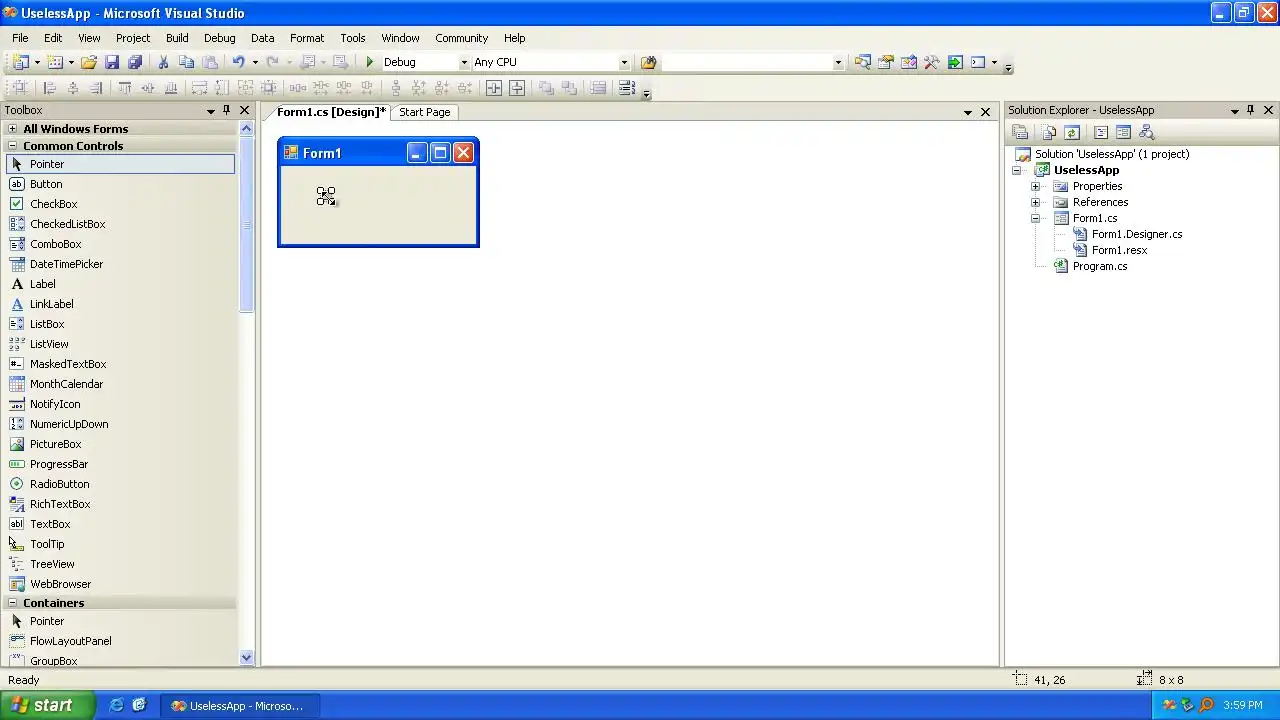Open the Format menu
This screenshot has width=1280, height=720.
(307, 38)
